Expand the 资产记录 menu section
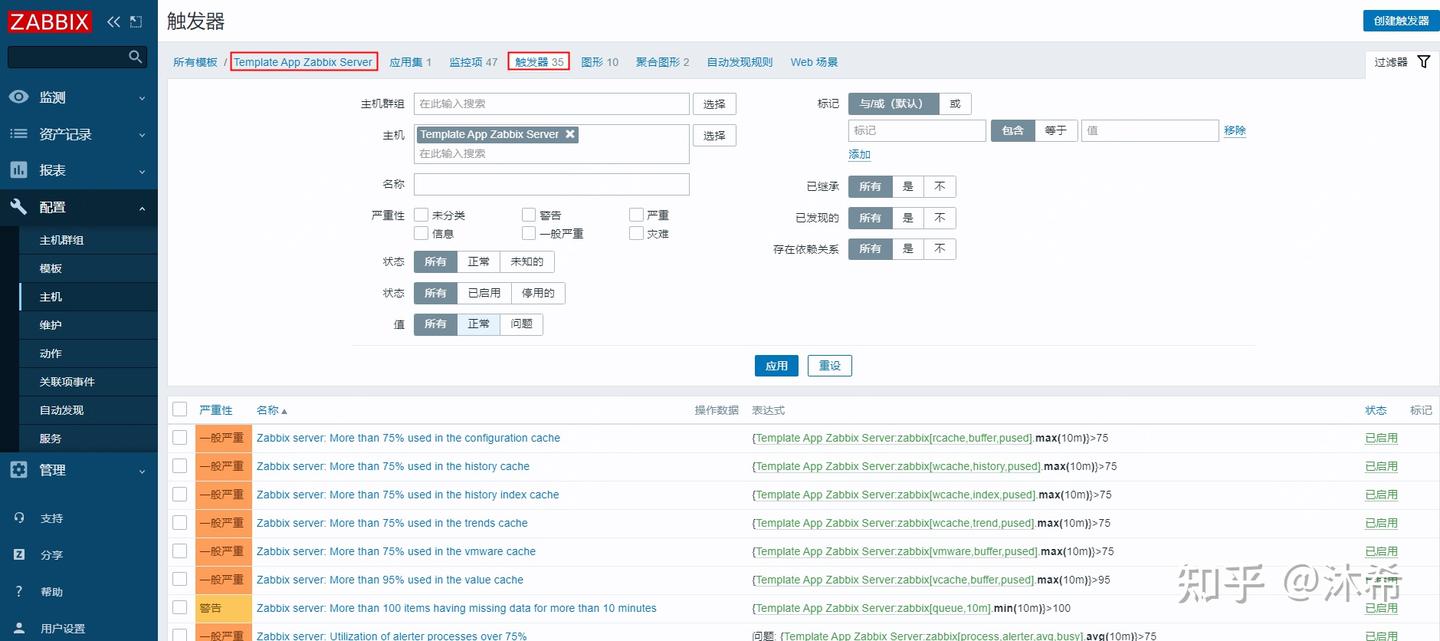Viewport: 1440px width, 641px height. pos(79,134)
